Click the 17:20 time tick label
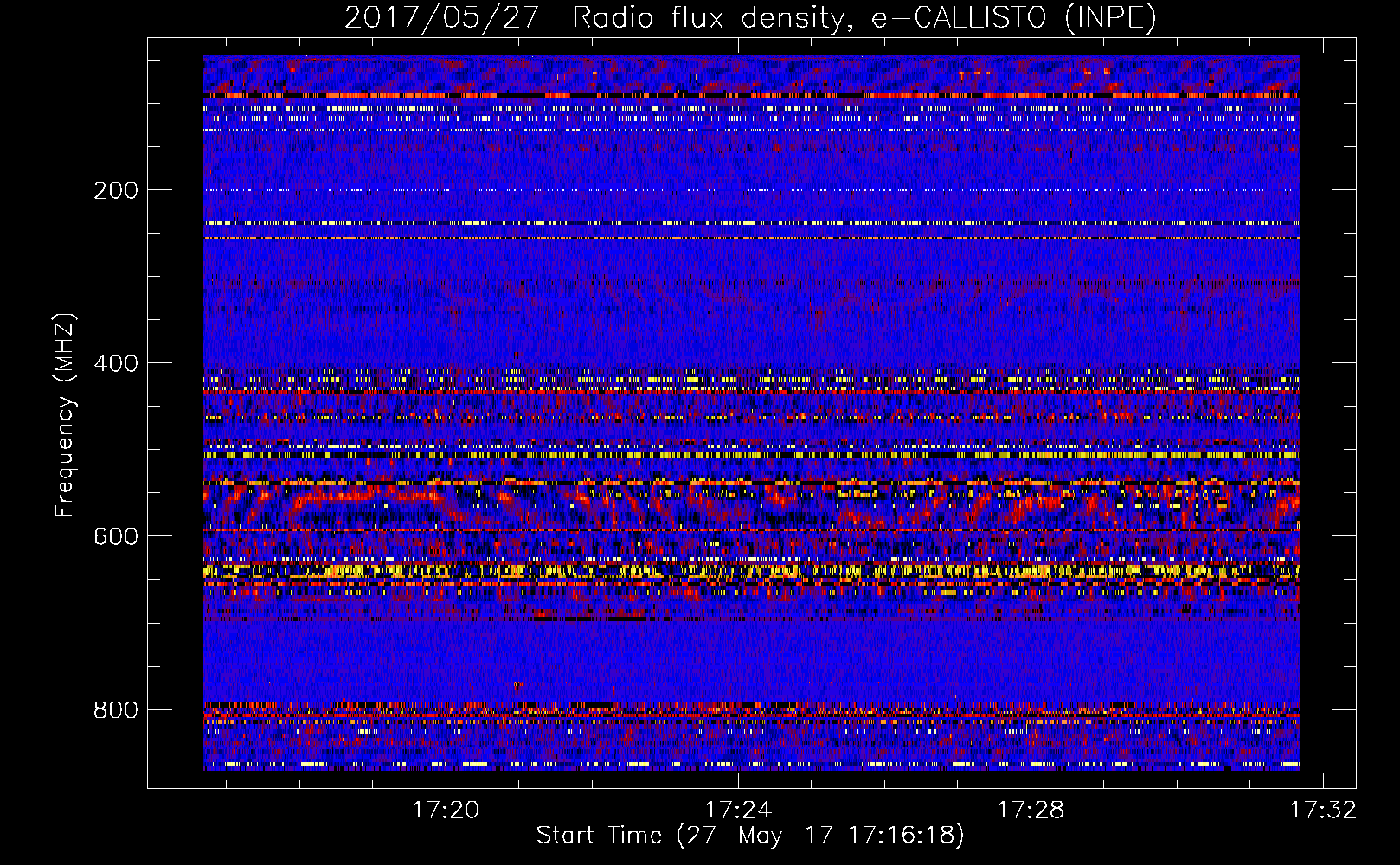 446,810
